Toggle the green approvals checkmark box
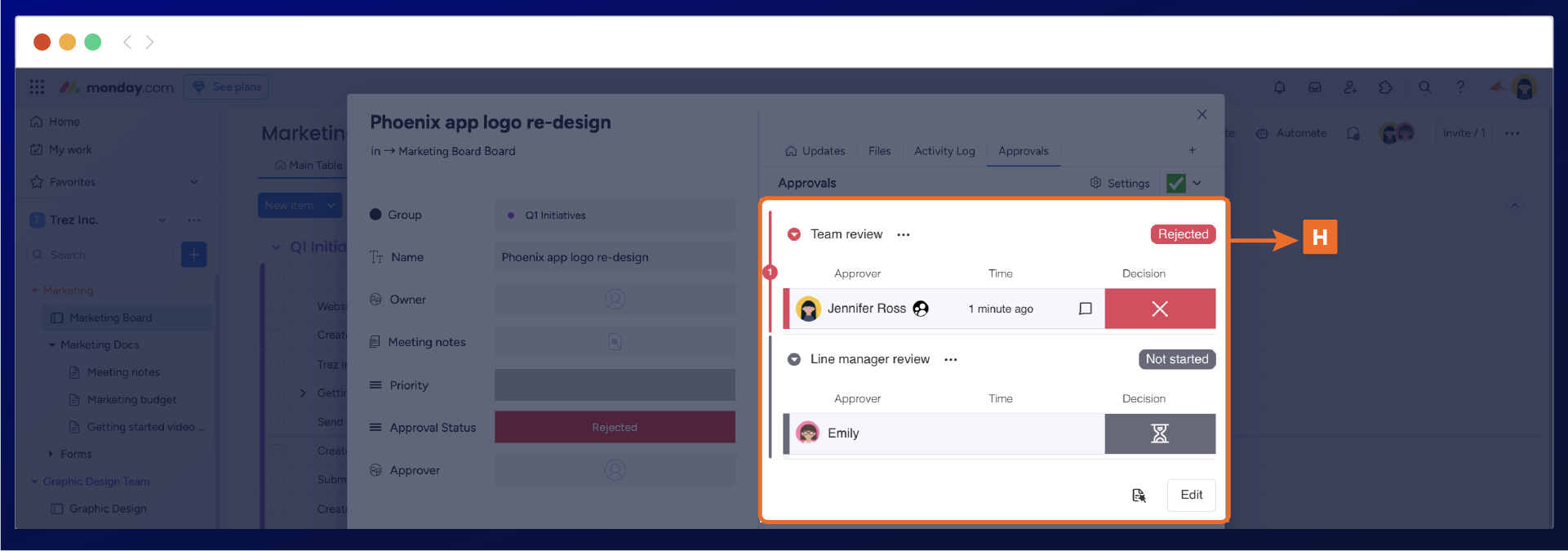 1175,183
